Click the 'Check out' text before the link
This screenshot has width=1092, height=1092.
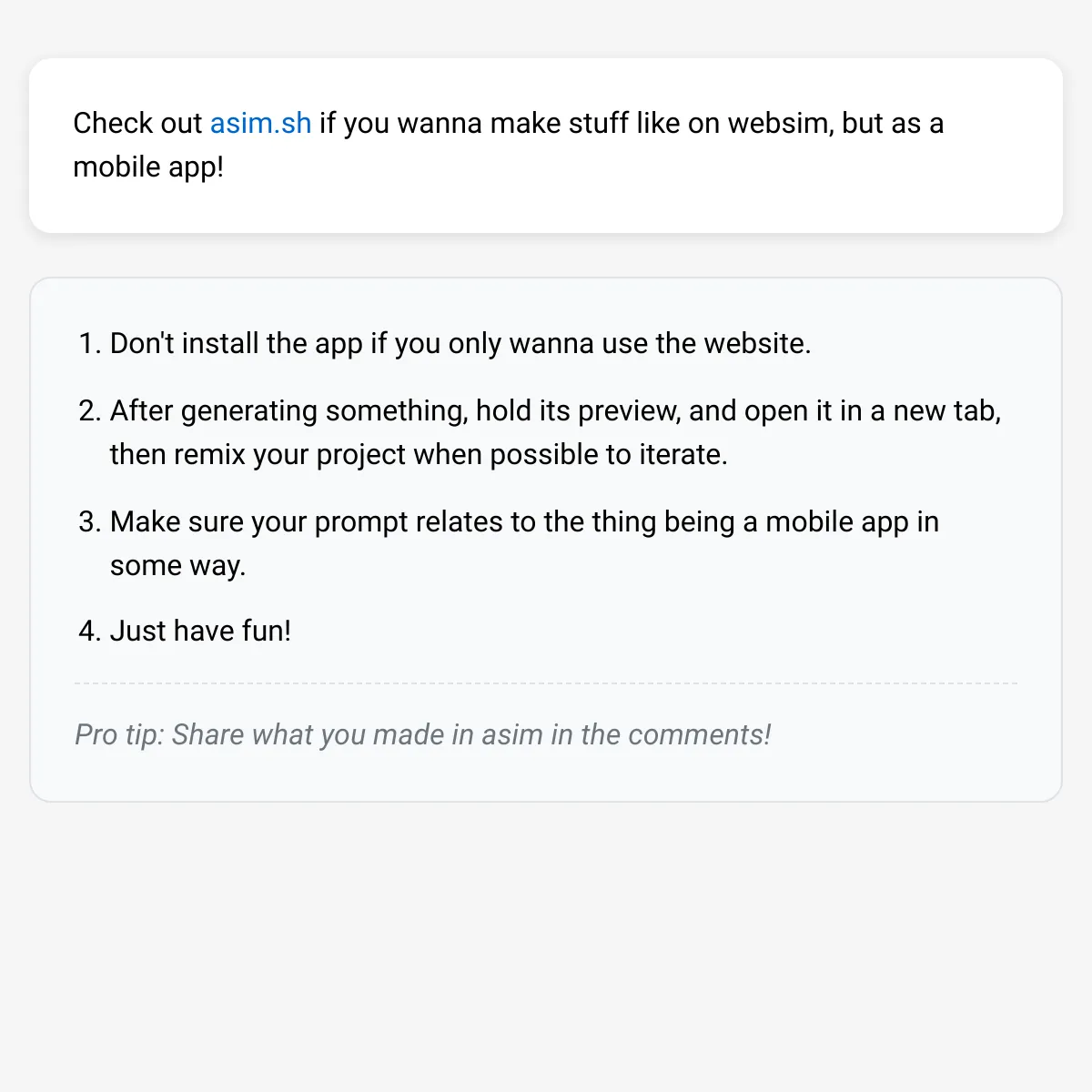click(137, 123)
